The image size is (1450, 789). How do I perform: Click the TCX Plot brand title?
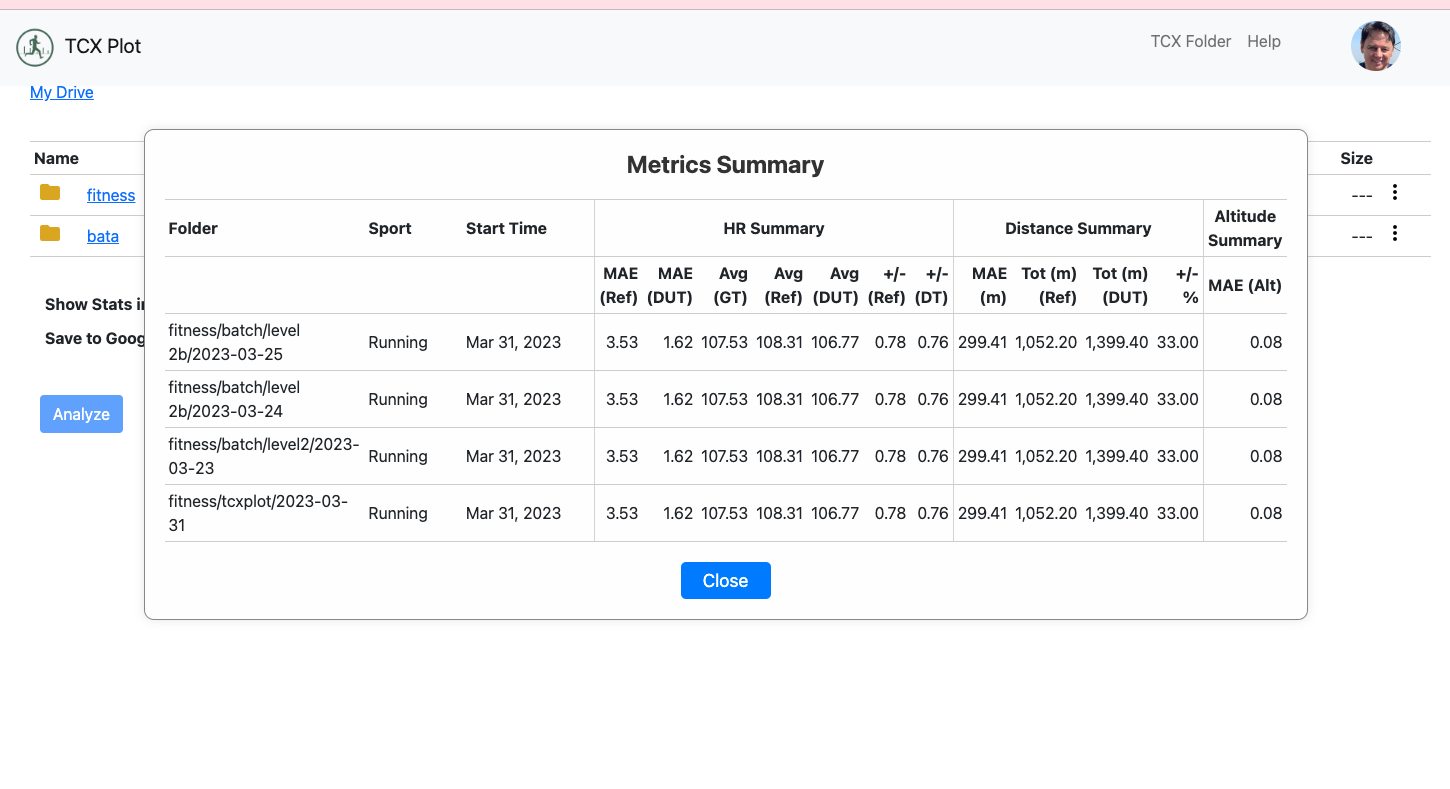click(x=103, y=46)
